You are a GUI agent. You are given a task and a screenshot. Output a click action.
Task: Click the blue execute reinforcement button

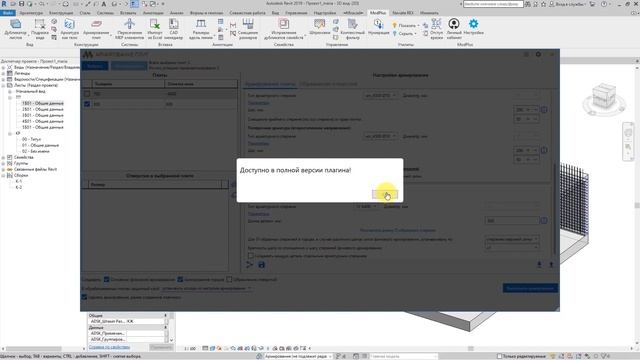pyautogui.click(x=530, y=288)
